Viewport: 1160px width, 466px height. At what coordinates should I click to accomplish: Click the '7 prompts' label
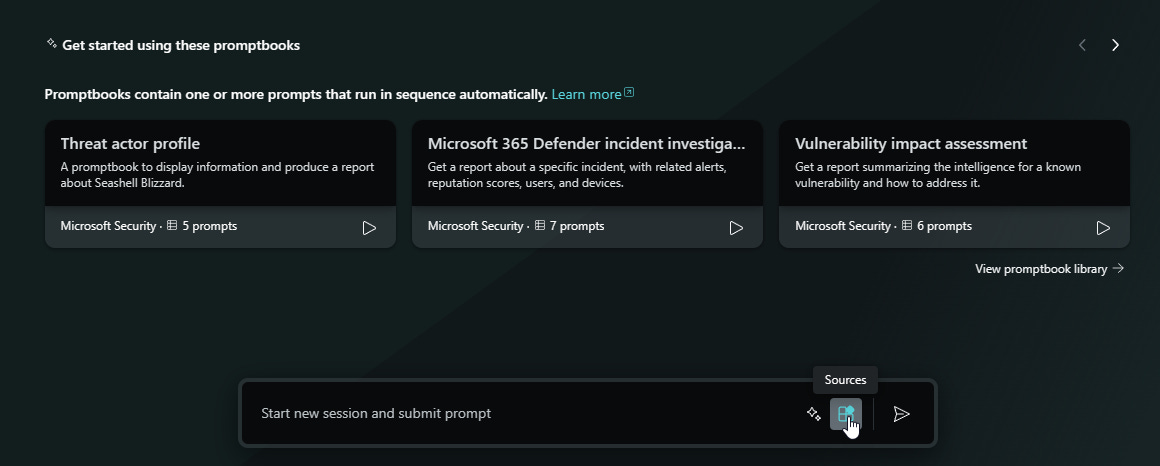pos(577,226)
